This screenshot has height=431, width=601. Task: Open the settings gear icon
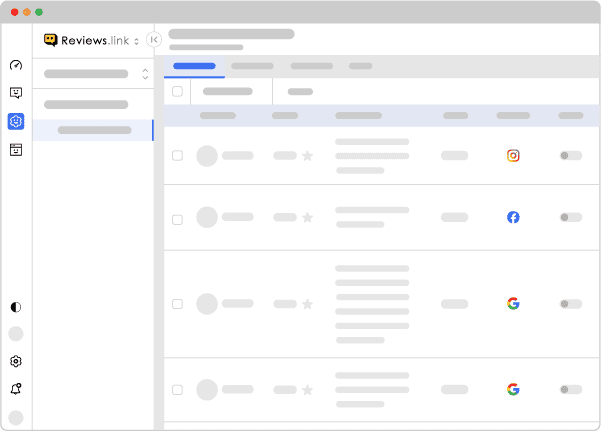16,361
